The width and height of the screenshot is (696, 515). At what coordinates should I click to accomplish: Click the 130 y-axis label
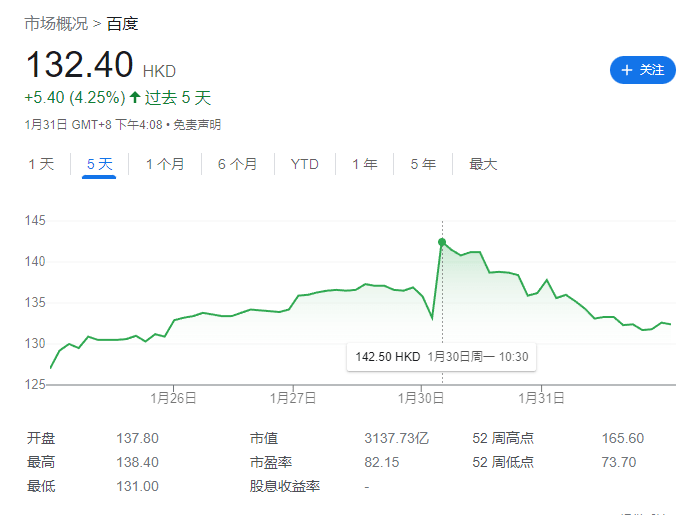(x=35, y=344)
